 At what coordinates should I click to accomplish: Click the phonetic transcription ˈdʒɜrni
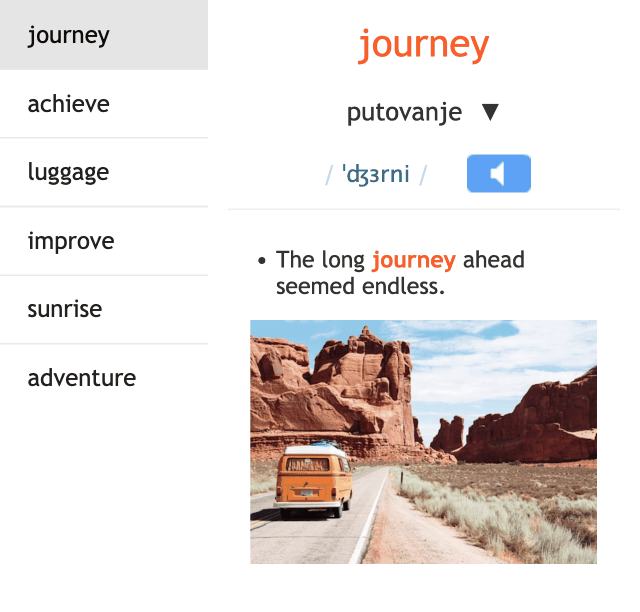click(x=376, y=174)
